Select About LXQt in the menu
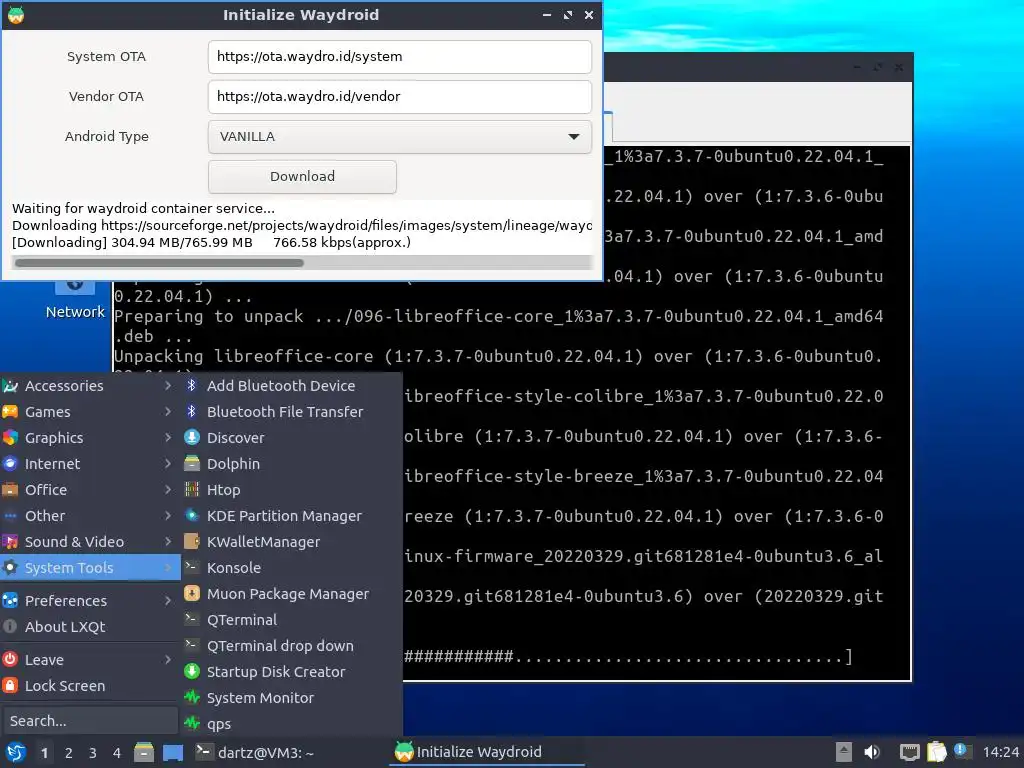The height and width of the screenshot is (768, 1024). (89, 627)
